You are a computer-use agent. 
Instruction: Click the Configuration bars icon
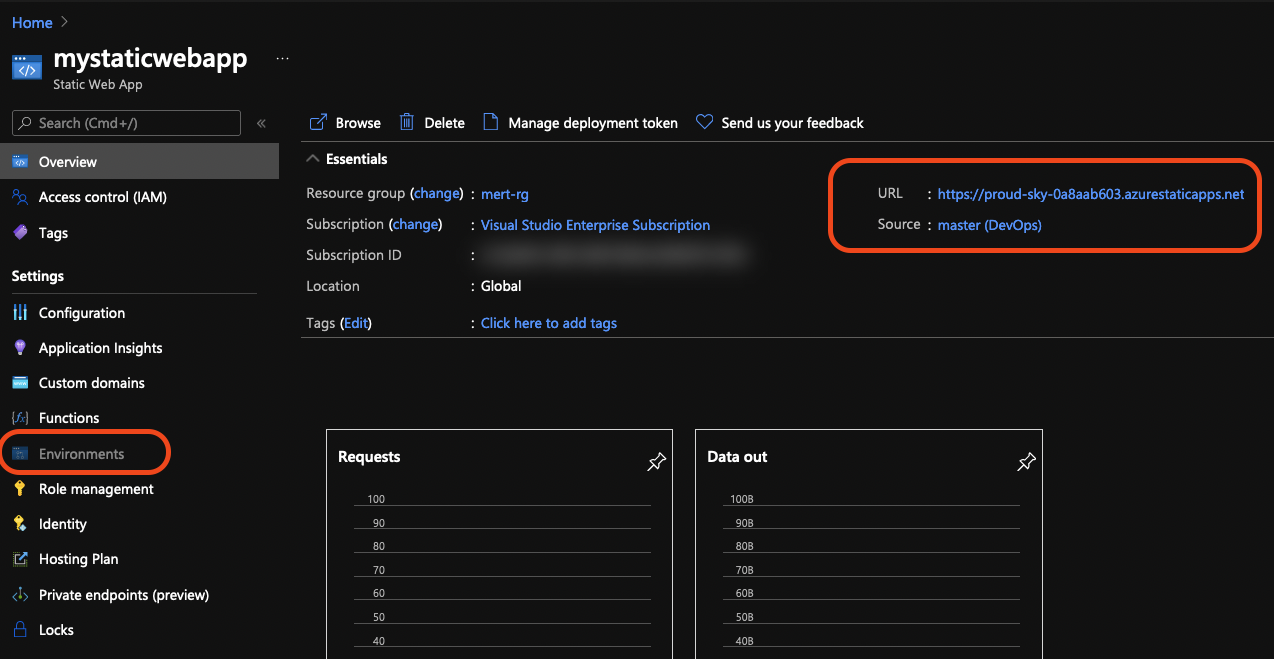pyautogui.click(x=20, y=313)
